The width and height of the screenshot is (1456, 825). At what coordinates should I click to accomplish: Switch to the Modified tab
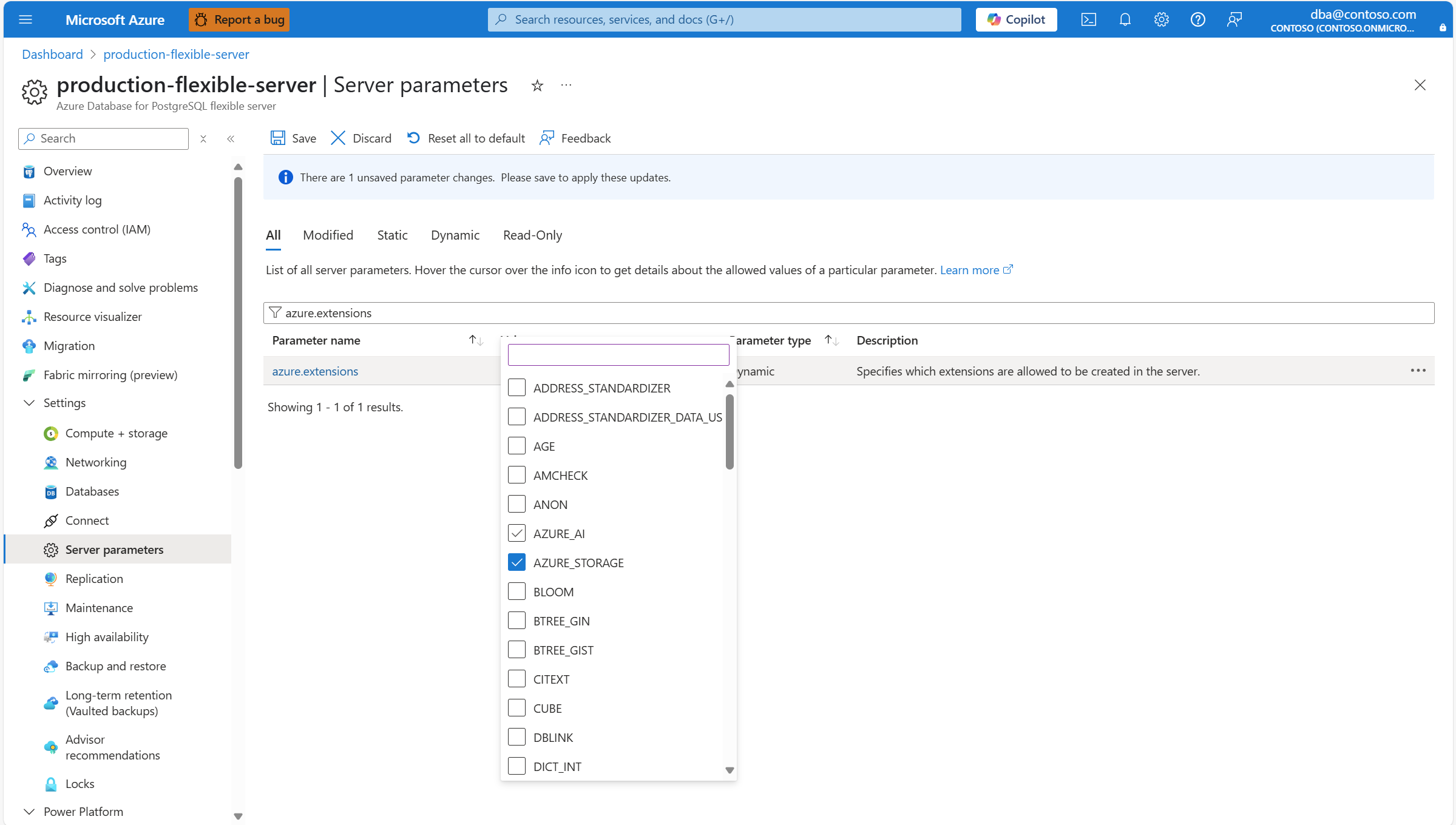click(x=328, y=235)
